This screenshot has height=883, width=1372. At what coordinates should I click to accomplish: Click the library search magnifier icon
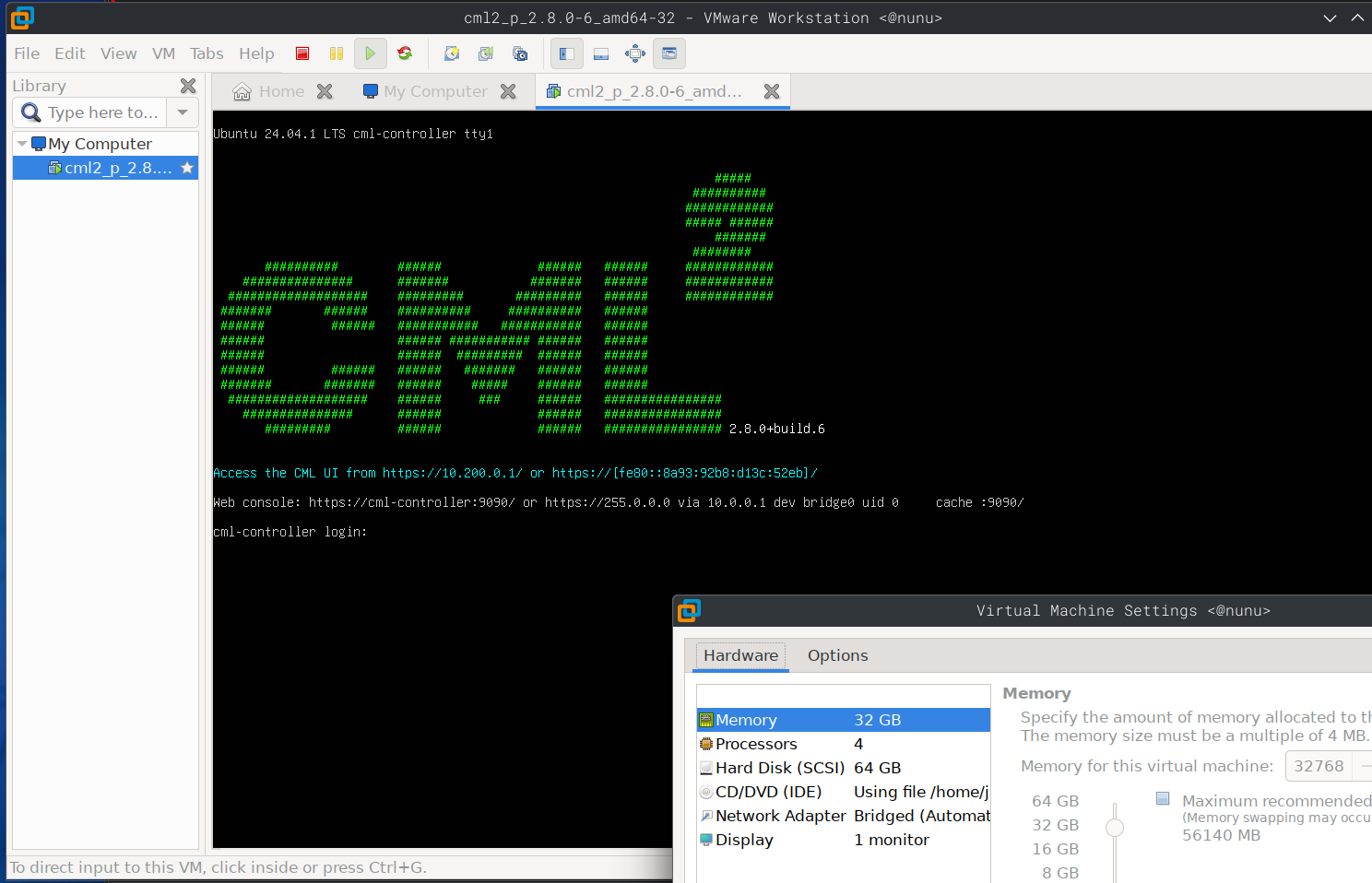pyautogui.click(x=31, y=112)
